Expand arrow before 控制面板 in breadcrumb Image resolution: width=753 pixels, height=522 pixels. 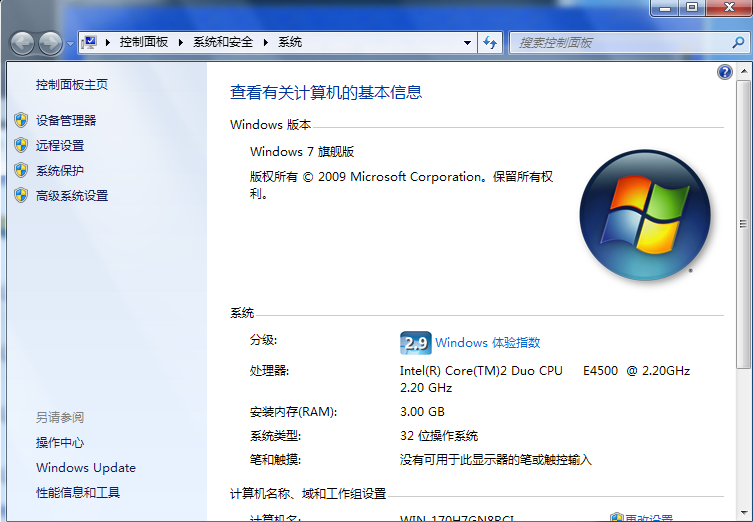click(108, 43)
